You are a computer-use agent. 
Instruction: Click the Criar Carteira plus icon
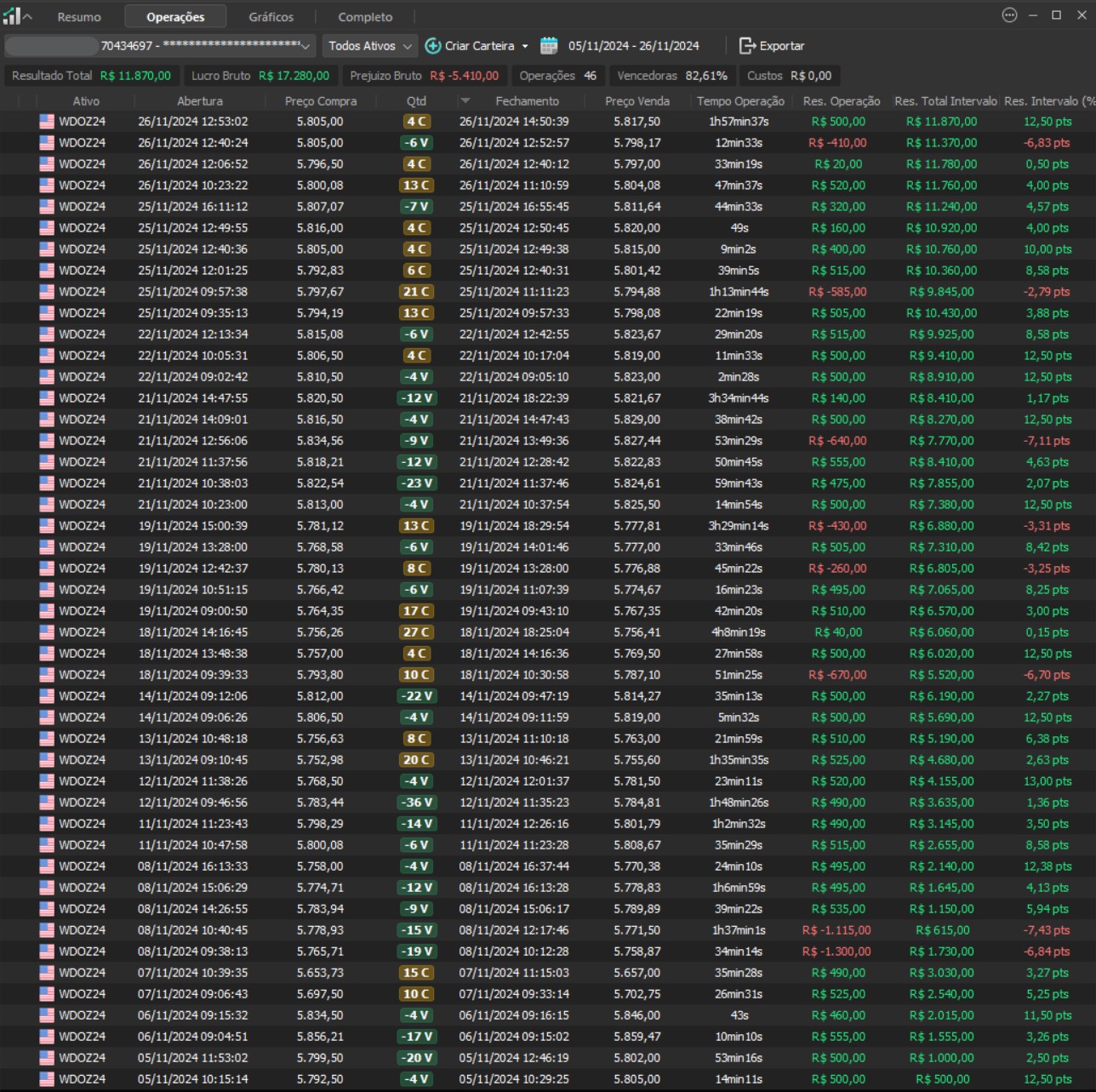pos(433,46)
